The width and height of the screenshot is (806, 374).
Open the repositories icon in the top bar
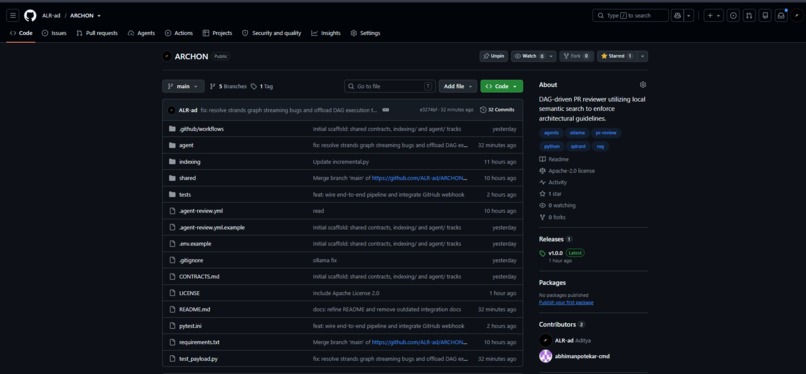765,15
